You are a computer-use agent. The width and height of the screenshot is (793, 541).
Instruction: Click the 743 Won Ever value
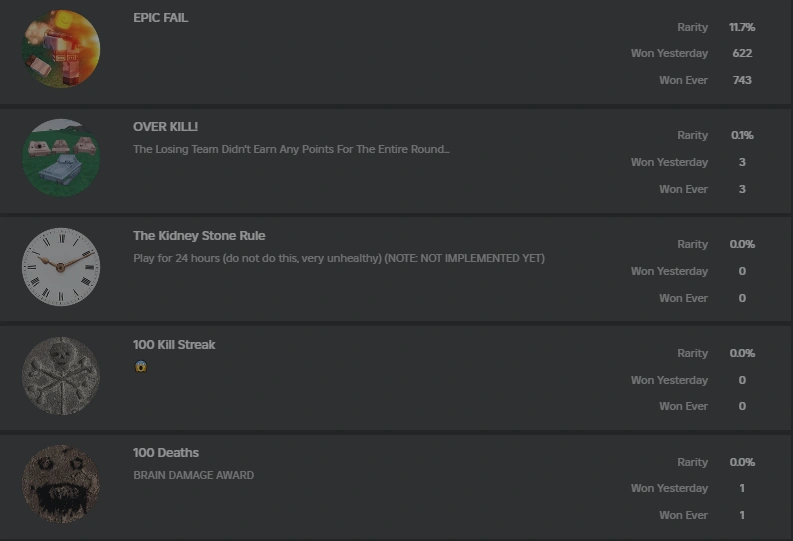point(742,80)
